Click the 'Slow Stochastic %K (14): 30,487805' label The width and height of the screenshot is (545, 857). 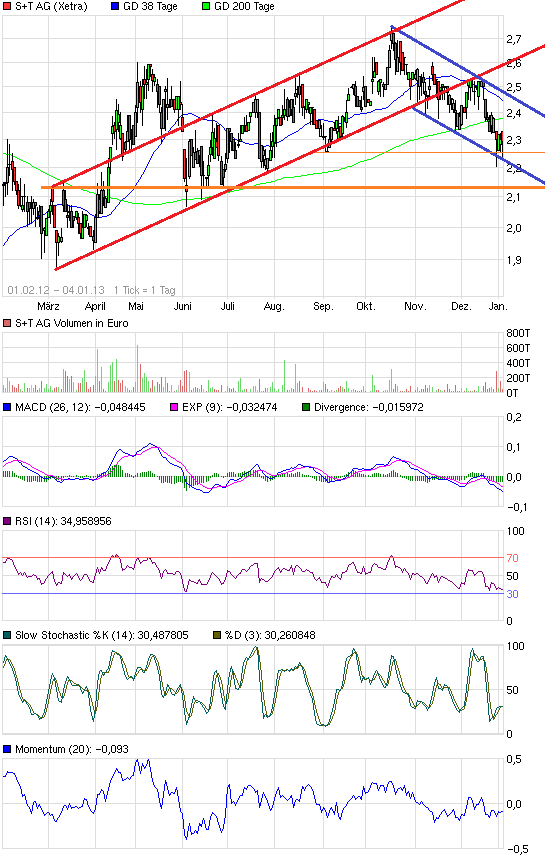click(102, 635)
